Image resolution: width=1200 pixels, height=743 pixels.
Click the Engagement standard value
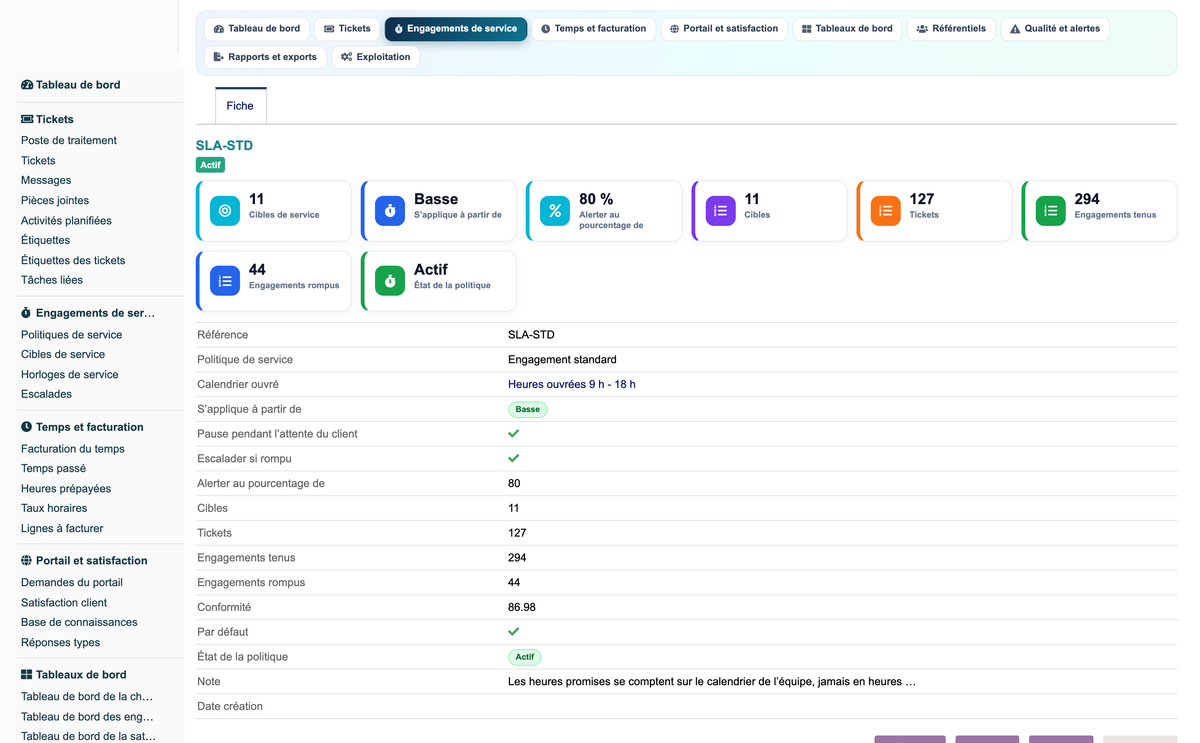(x=562, y=360)
